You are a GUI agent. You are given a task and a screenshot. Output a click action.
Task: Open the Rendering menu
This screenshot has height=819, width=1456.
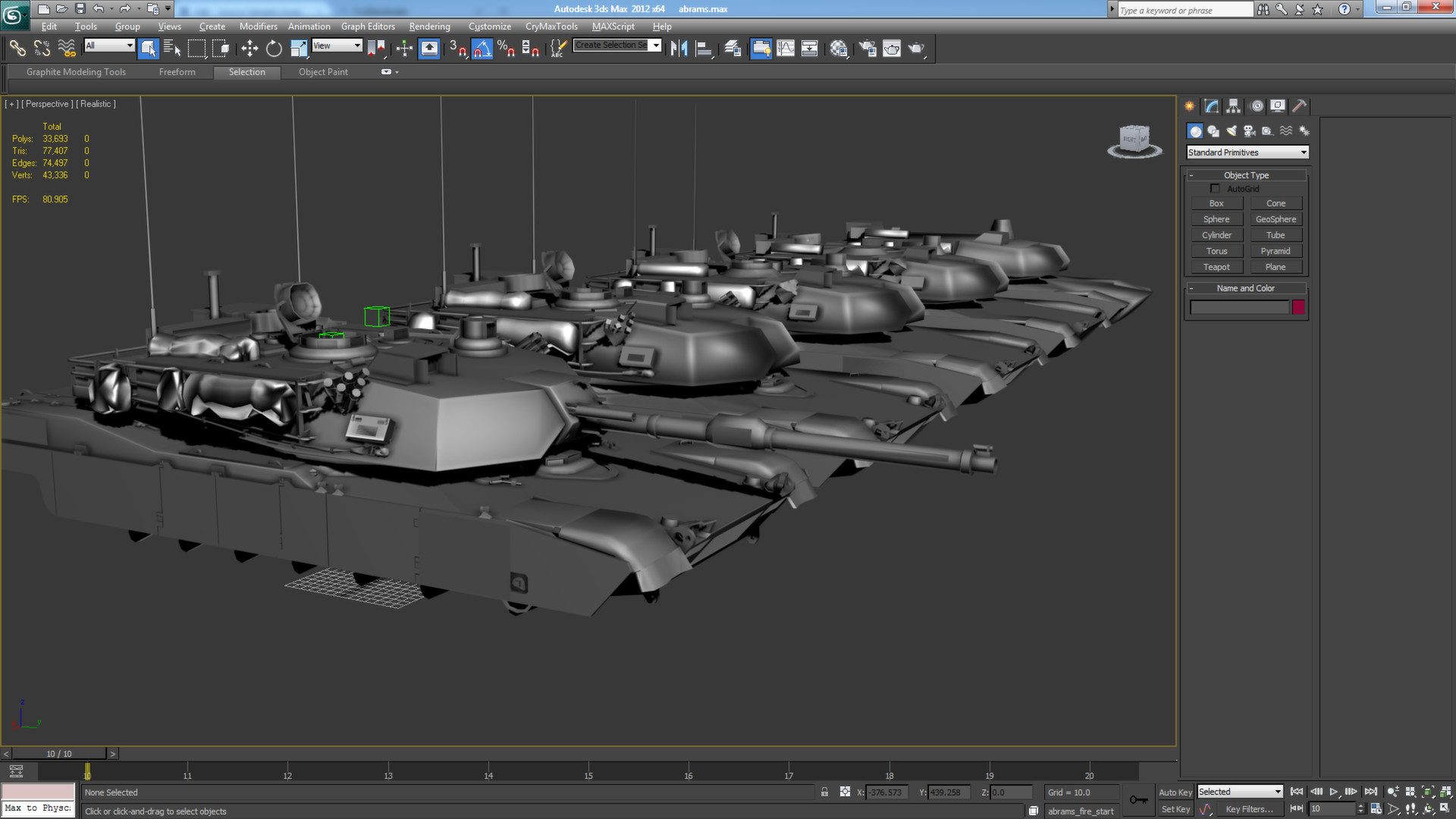point(429,26)
